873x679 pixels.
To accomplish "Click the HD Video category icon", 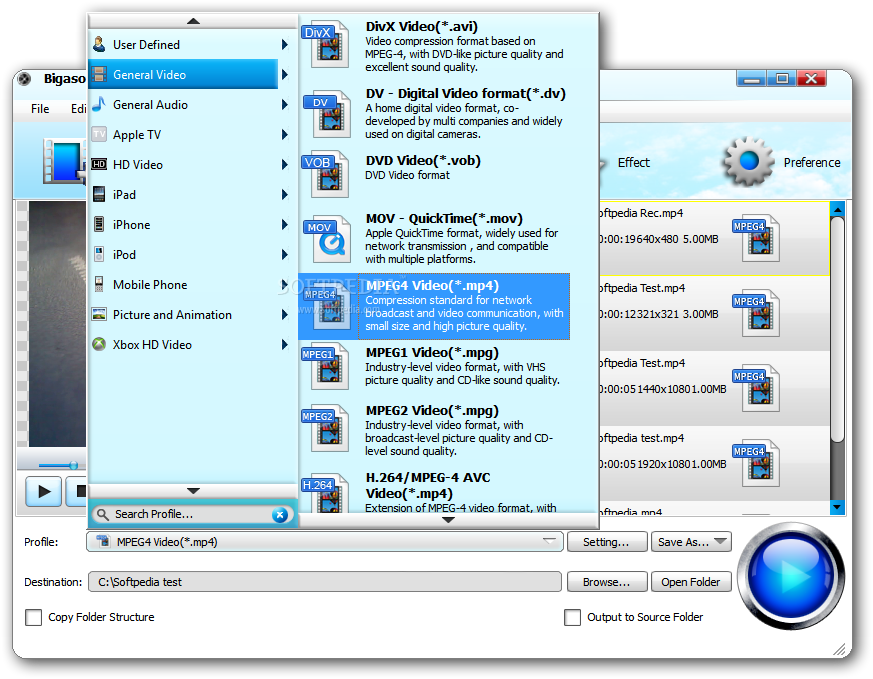I will point(99,164).
